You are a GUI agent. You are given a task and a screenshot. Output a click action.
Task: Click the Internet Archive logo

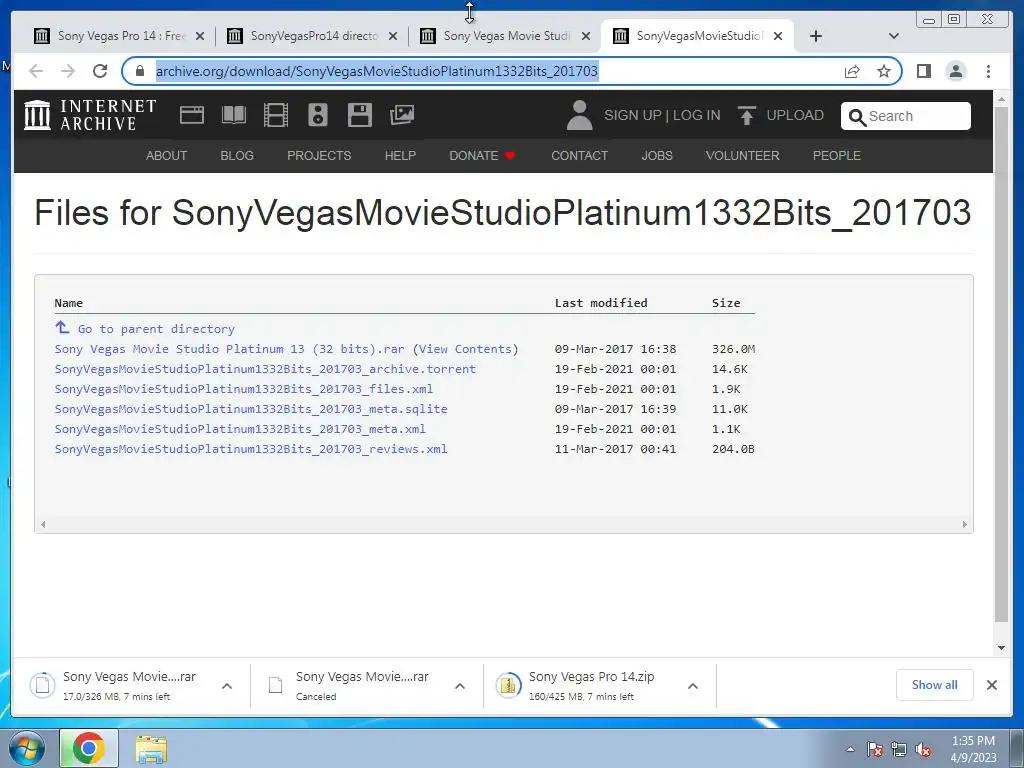[90, 115]
